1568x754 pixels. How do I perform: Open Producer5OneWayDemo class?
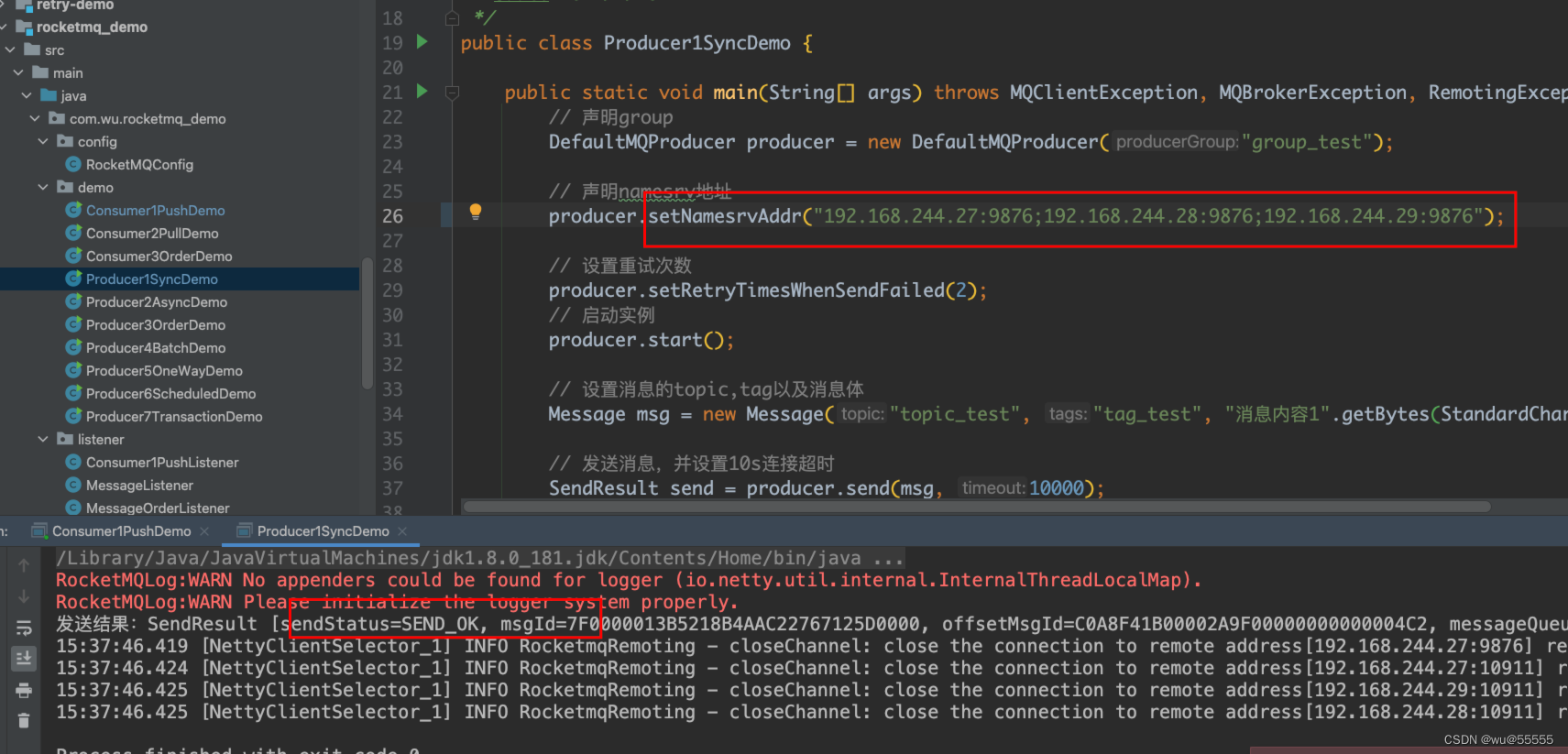[164, 371]
